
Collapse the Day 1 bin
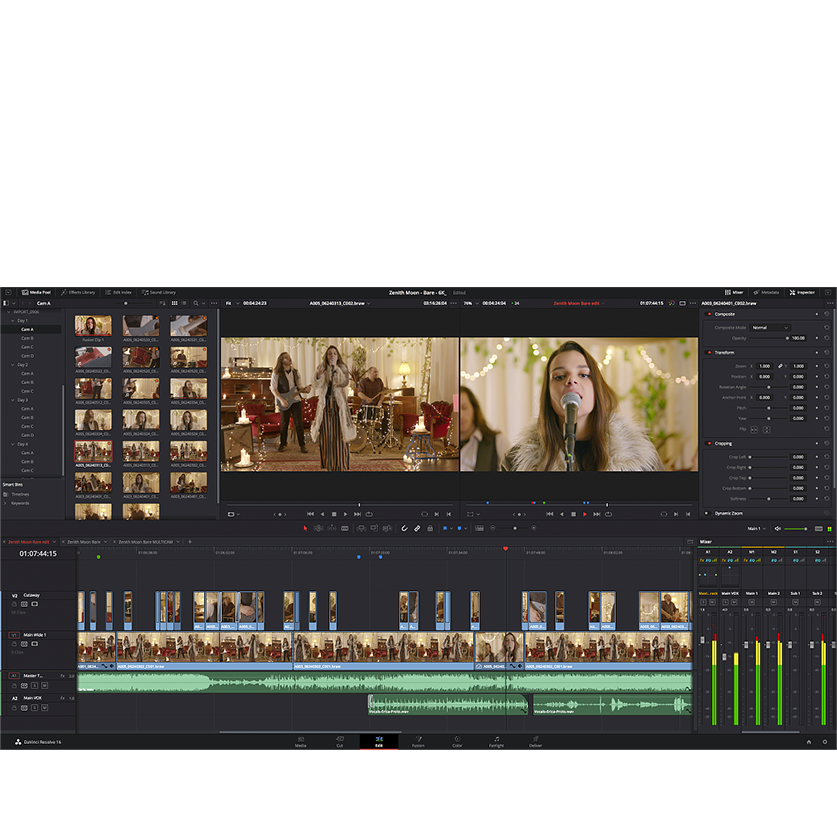tap(12, 320)
